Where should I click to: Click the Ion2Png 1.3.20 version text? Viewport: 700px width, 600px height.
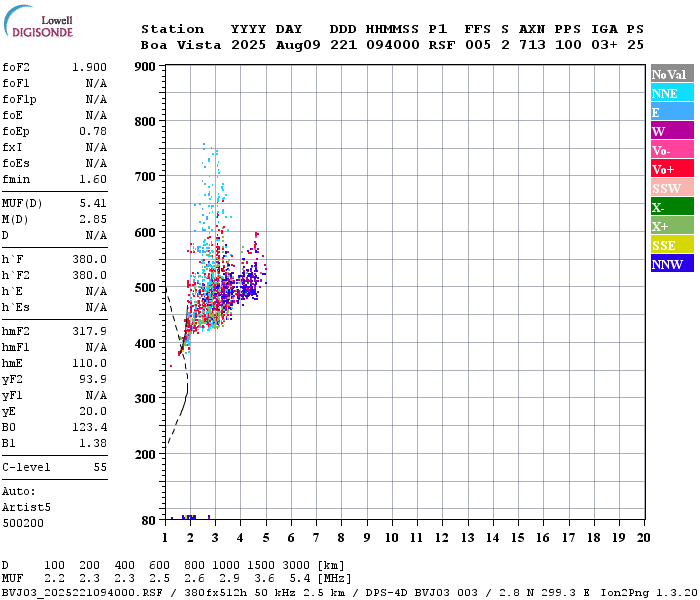point(649,593)
